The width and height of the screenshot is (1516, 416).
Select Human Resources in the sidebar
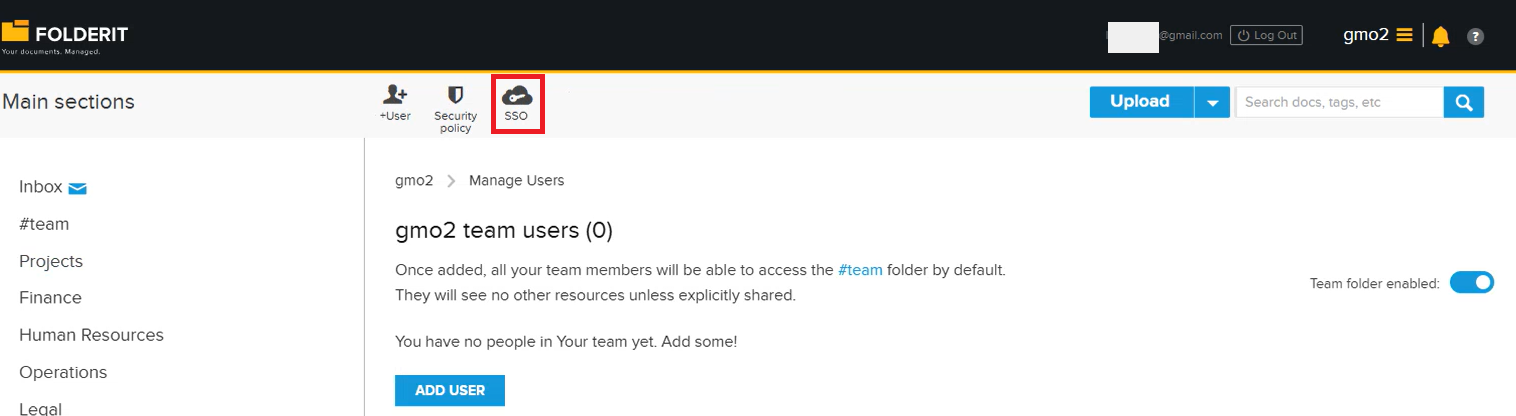tap(91, 335)
